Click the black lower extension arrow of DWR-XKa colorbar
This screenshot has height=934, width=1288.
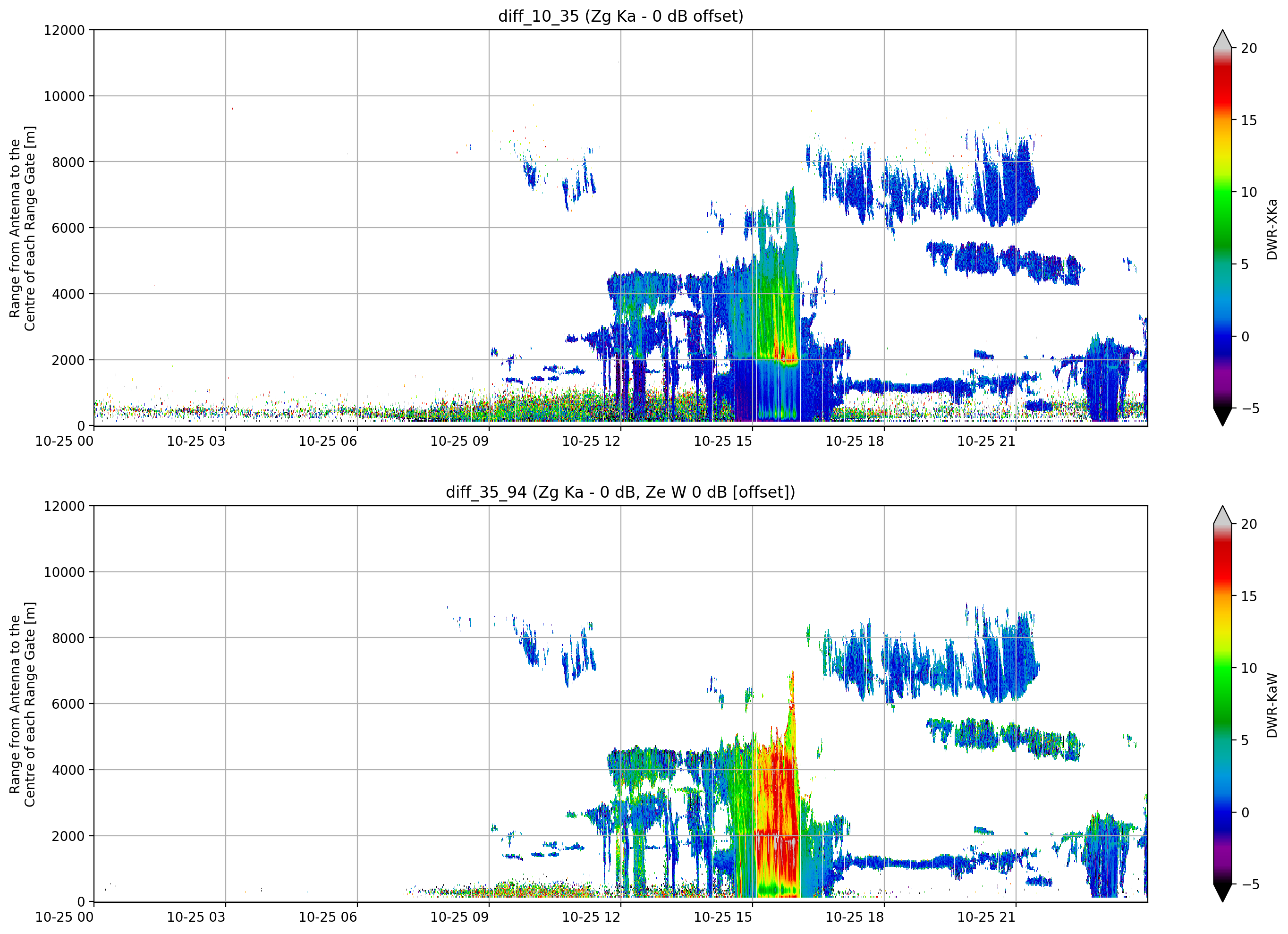coord(1222,416)
